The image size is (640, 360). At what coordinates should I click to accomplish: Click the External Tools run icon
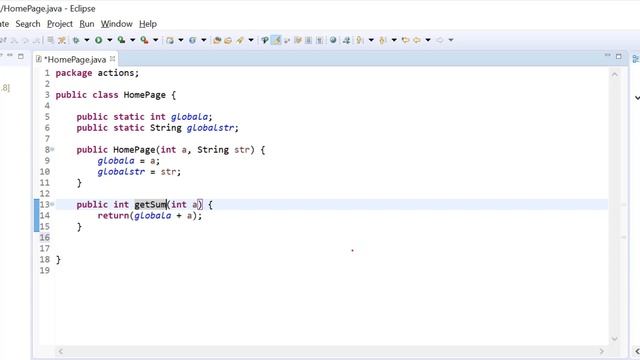click(144, 40)
